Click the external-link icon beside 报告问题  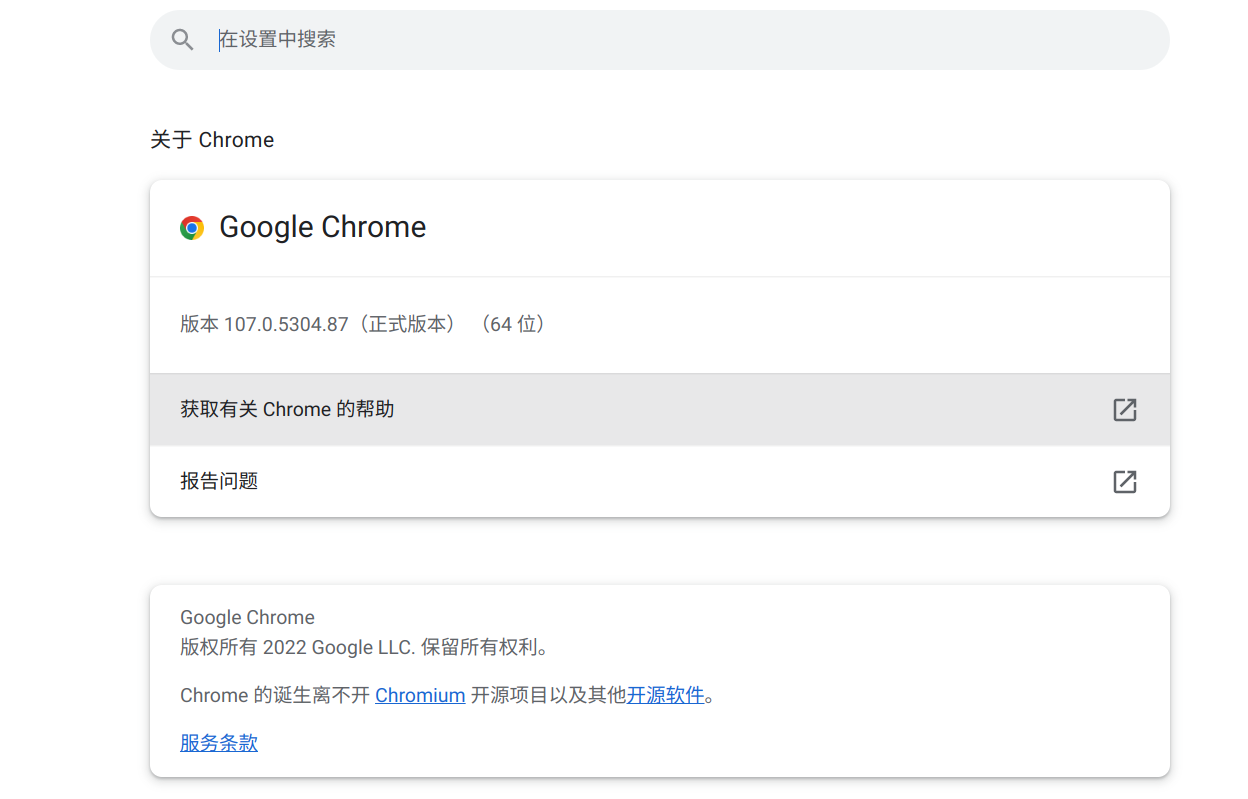click(x=1125, y=482)
